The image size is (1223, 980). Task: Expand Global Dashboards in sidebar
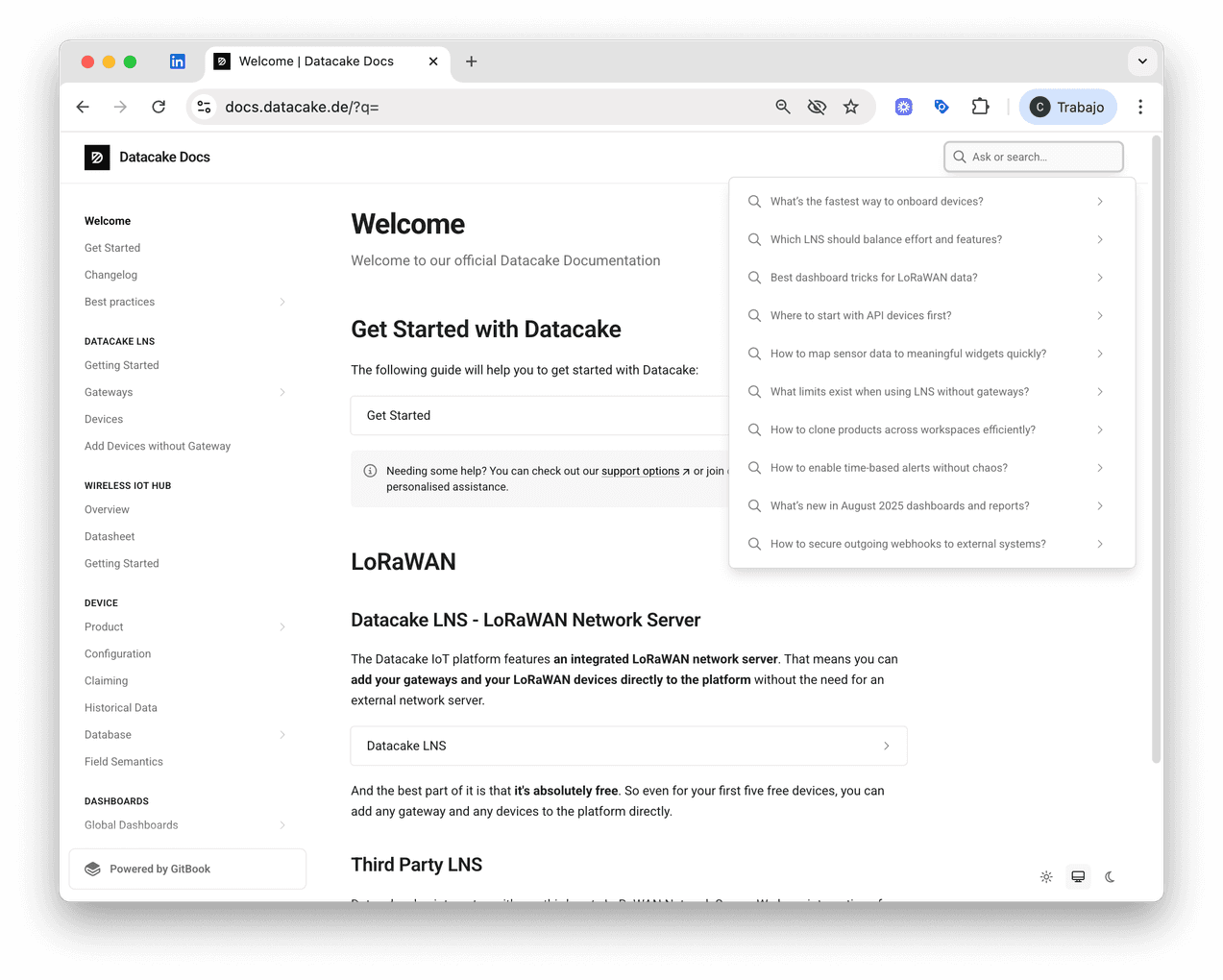[x=282, y=824]
